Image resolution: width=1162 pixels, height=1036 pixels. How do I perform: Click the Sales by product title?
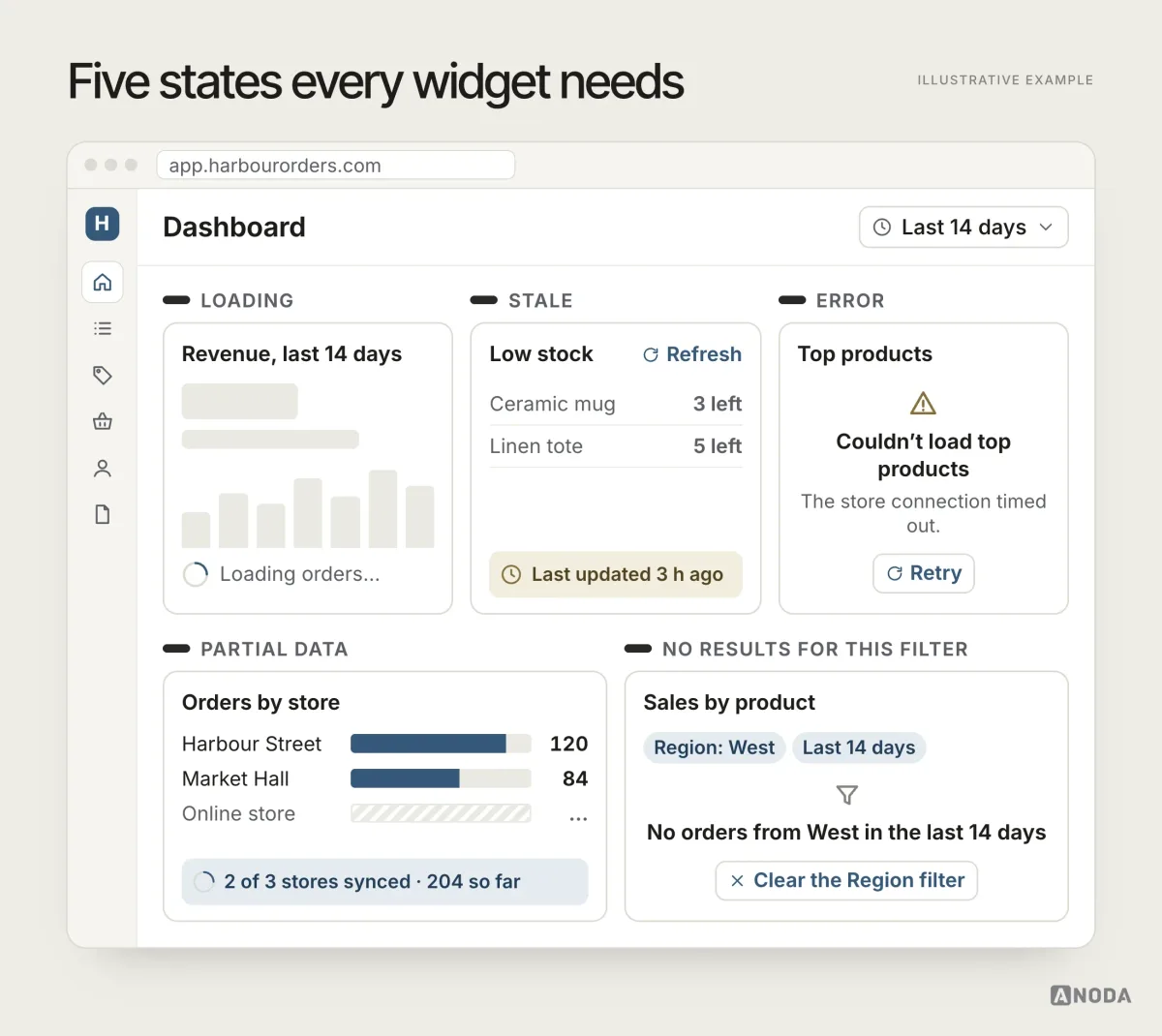(x=729, y=703)
